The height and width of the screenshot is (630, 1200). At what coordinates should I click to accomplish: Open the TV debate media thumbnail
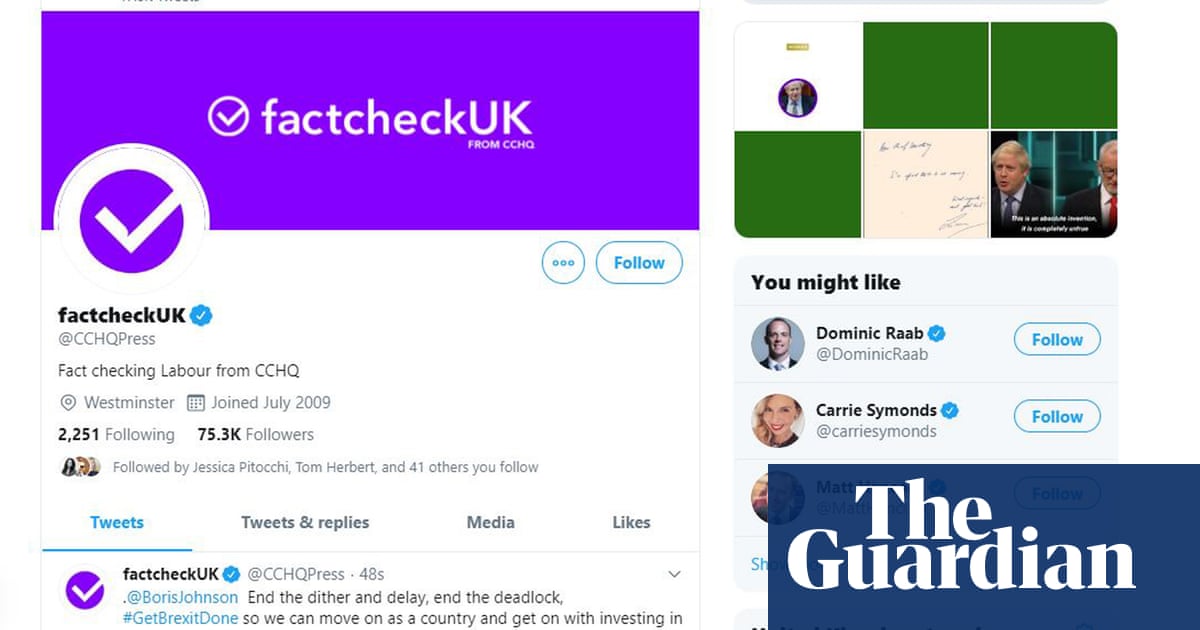click(1054, 185)
